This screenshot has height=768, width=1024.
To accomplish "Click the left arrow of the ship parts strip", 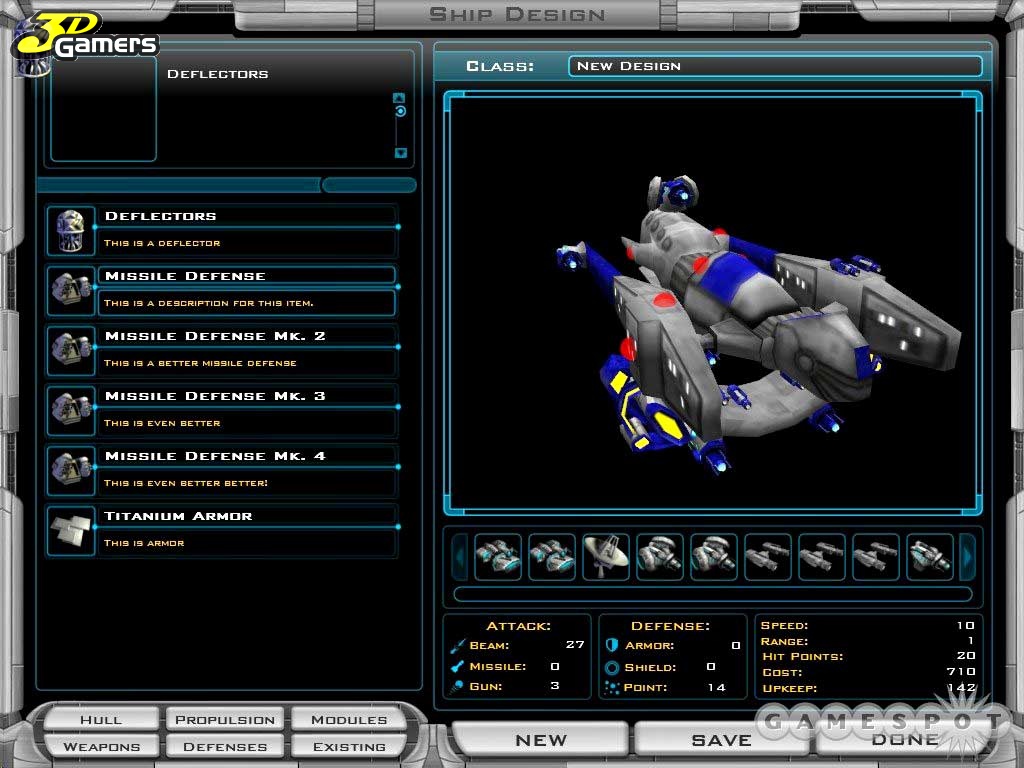I will pyautogui.click(x=459, y=557).
